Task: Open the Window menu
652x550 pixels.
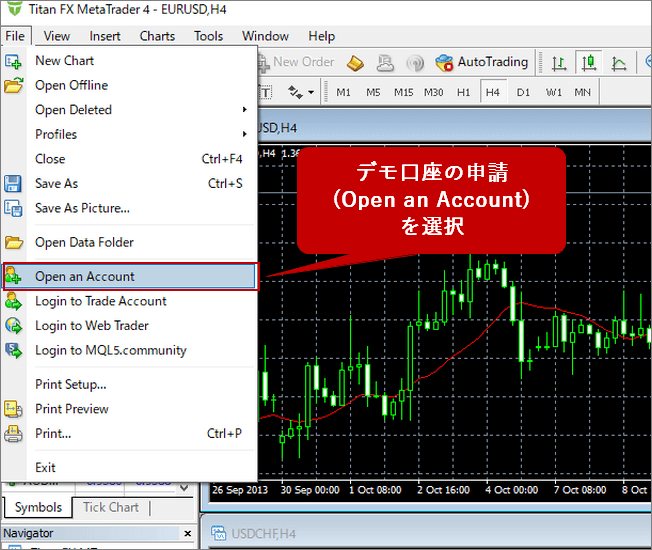Action: click(x=265, y=36)
